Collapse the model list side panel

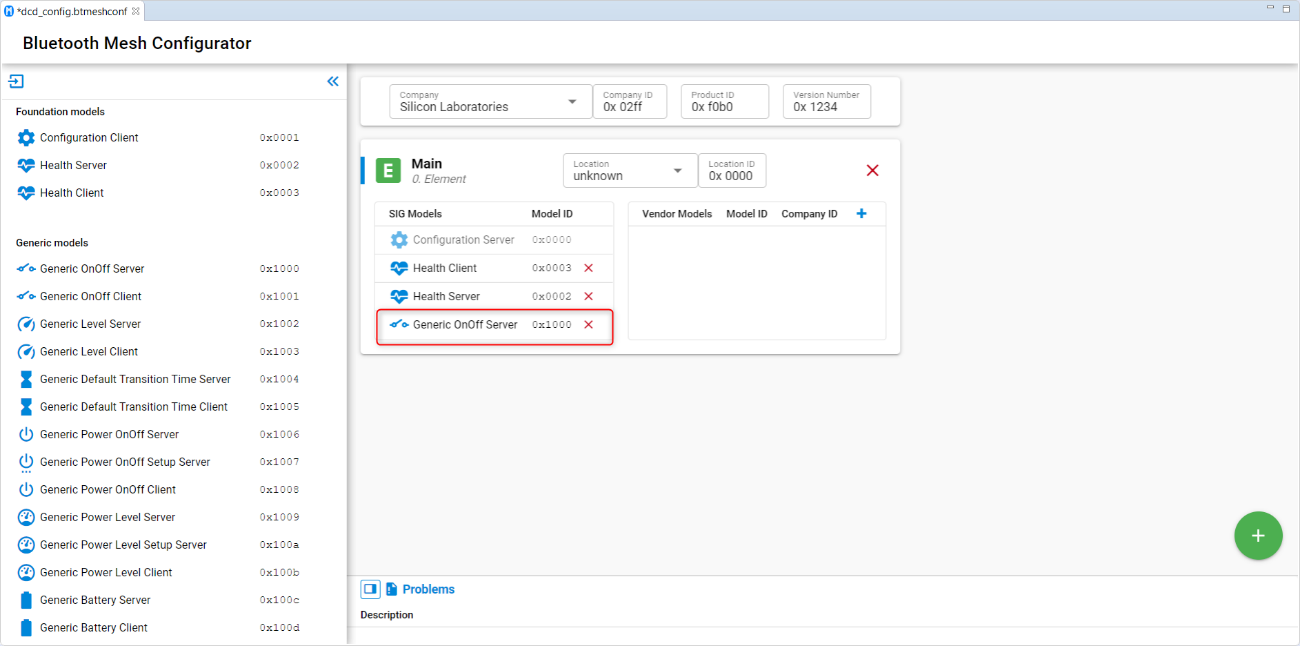[x=333, y=81]
